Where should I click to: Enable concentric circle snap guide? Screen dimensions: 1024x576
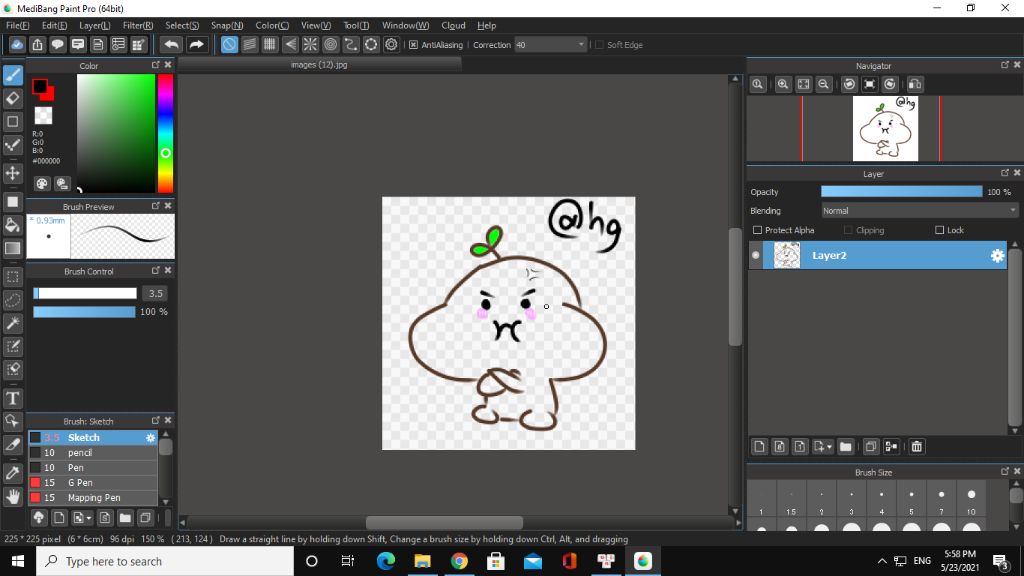330,44
